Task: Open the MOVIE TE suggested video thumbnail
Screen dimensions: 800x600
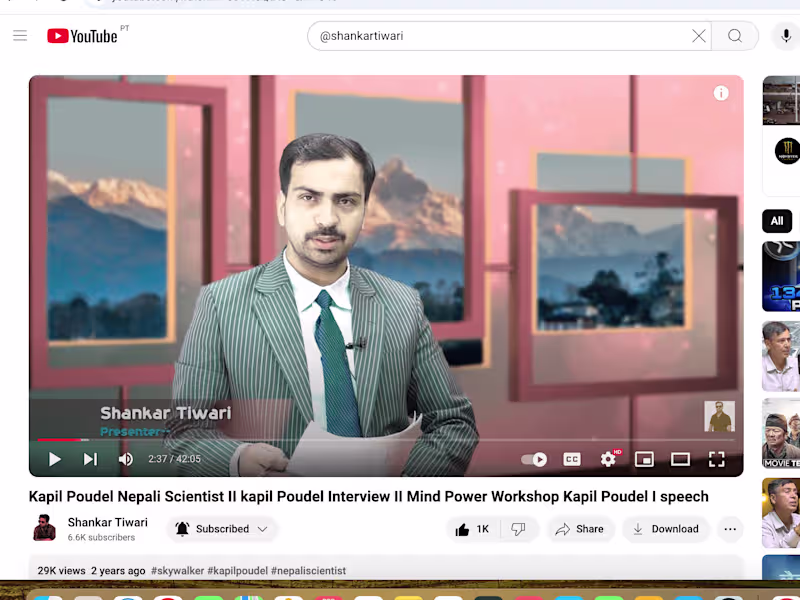Action: (x=781, y=434)
